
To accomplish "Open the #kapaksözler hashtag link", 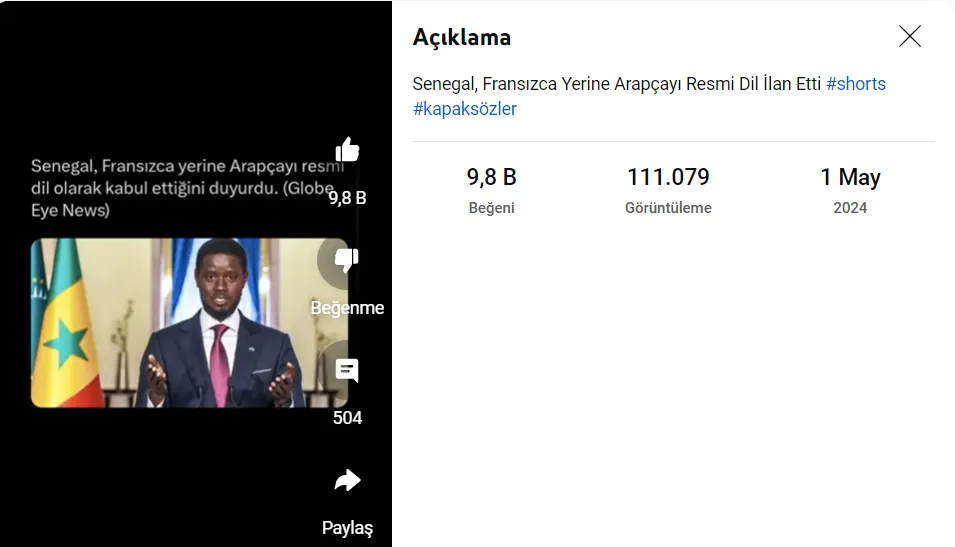I will pyautogui.click(x=465, y=108).
